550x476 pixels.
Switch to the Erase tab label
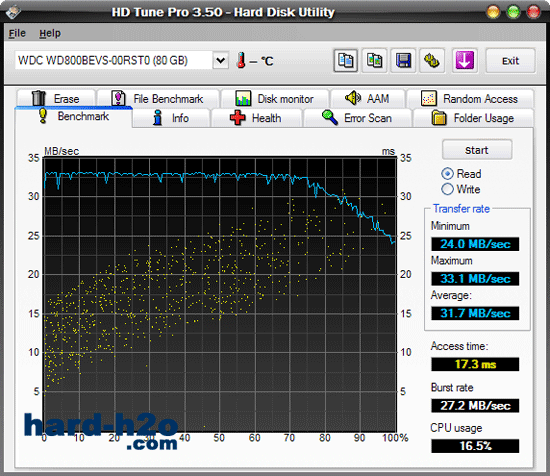67,99
